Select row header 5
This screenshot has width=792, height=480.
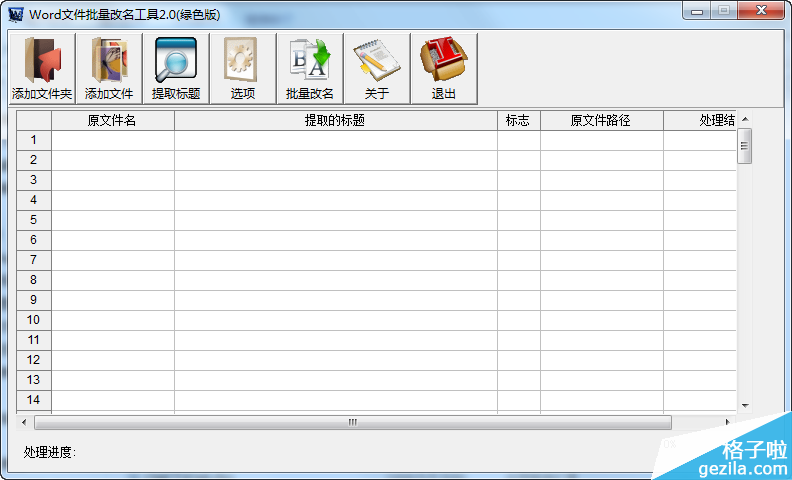(34, 220)
